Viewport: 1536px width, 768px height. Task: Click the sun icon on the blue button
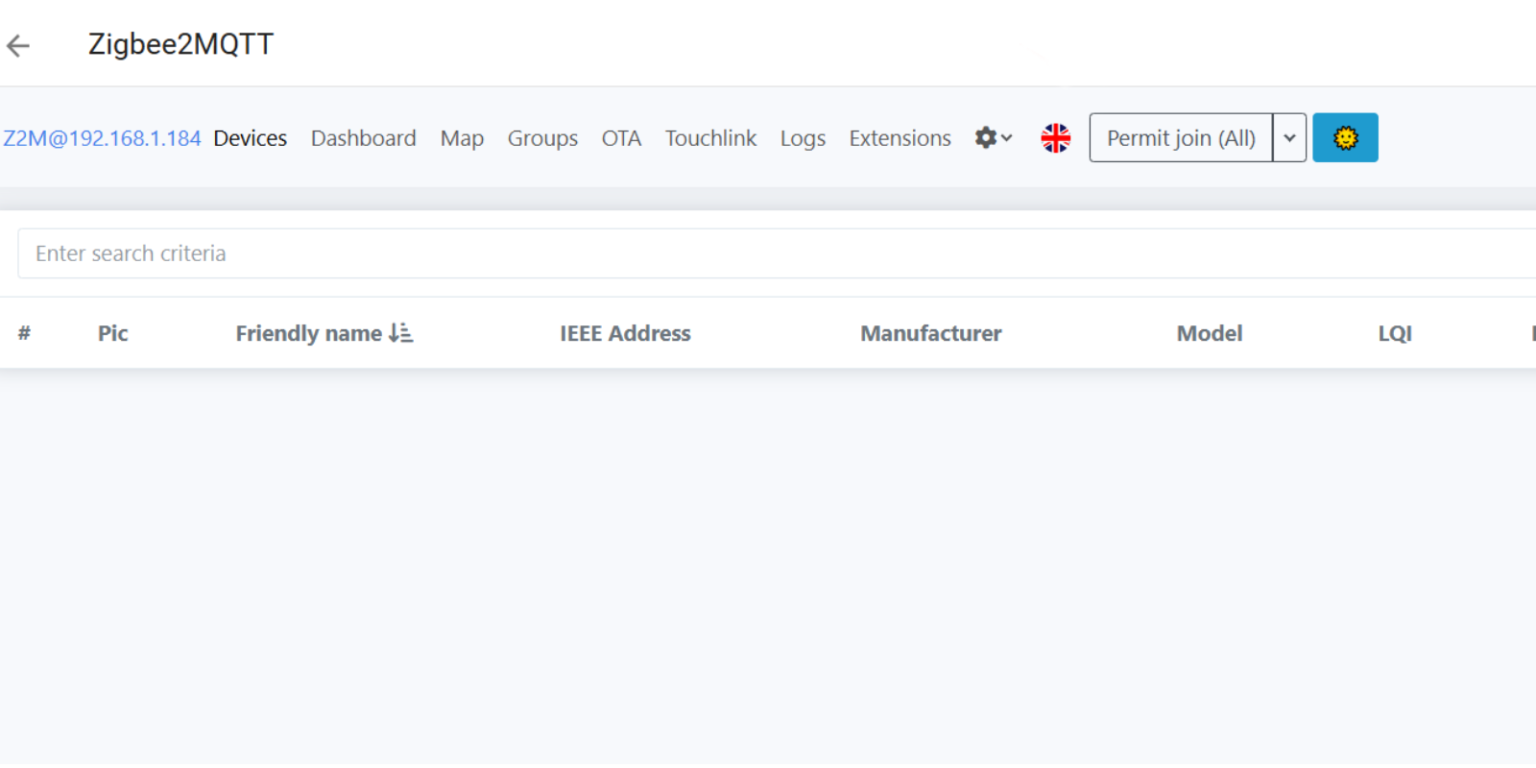1345,138
